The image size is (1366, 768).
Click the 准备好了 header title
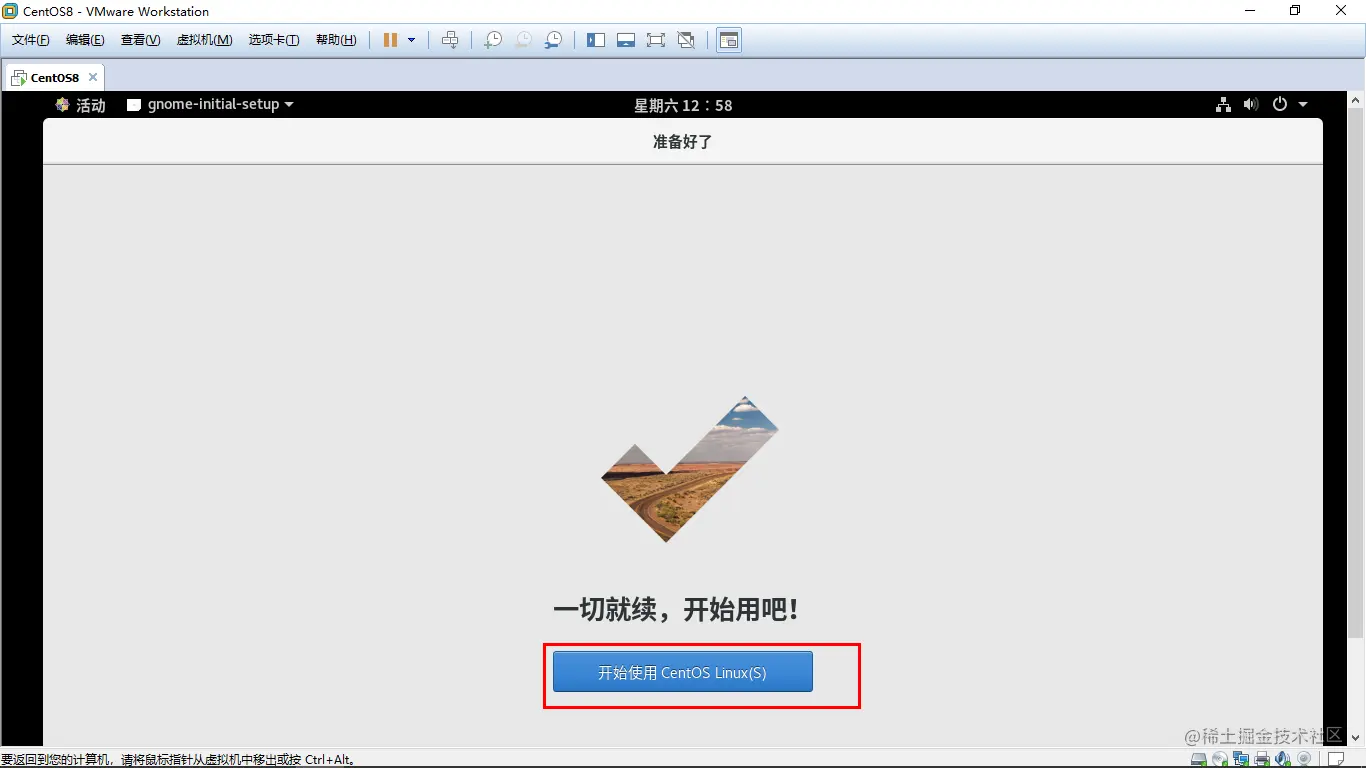682,142
